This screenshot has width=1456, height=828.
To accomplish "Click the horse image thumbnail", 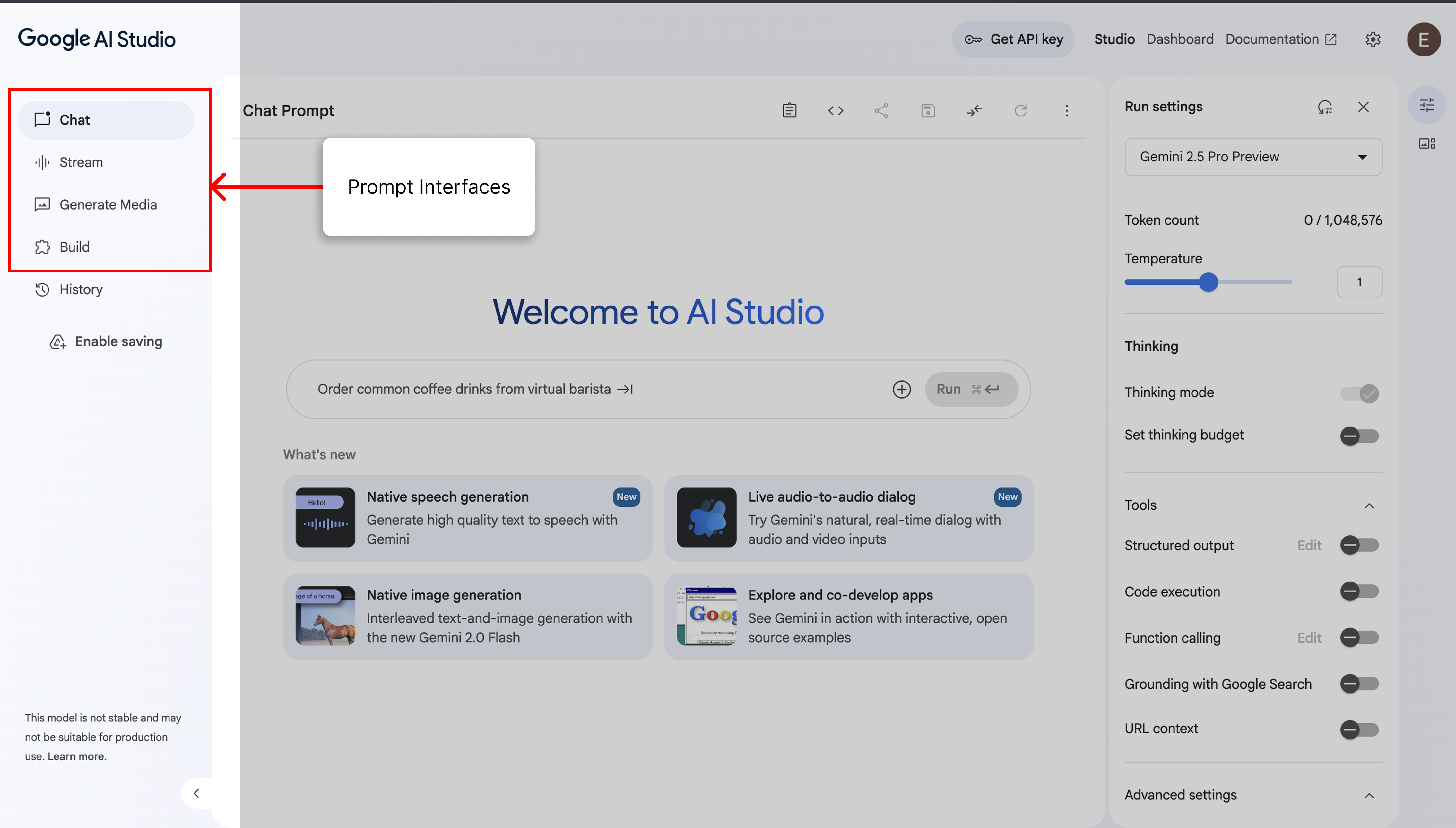I will click(325, 616).
